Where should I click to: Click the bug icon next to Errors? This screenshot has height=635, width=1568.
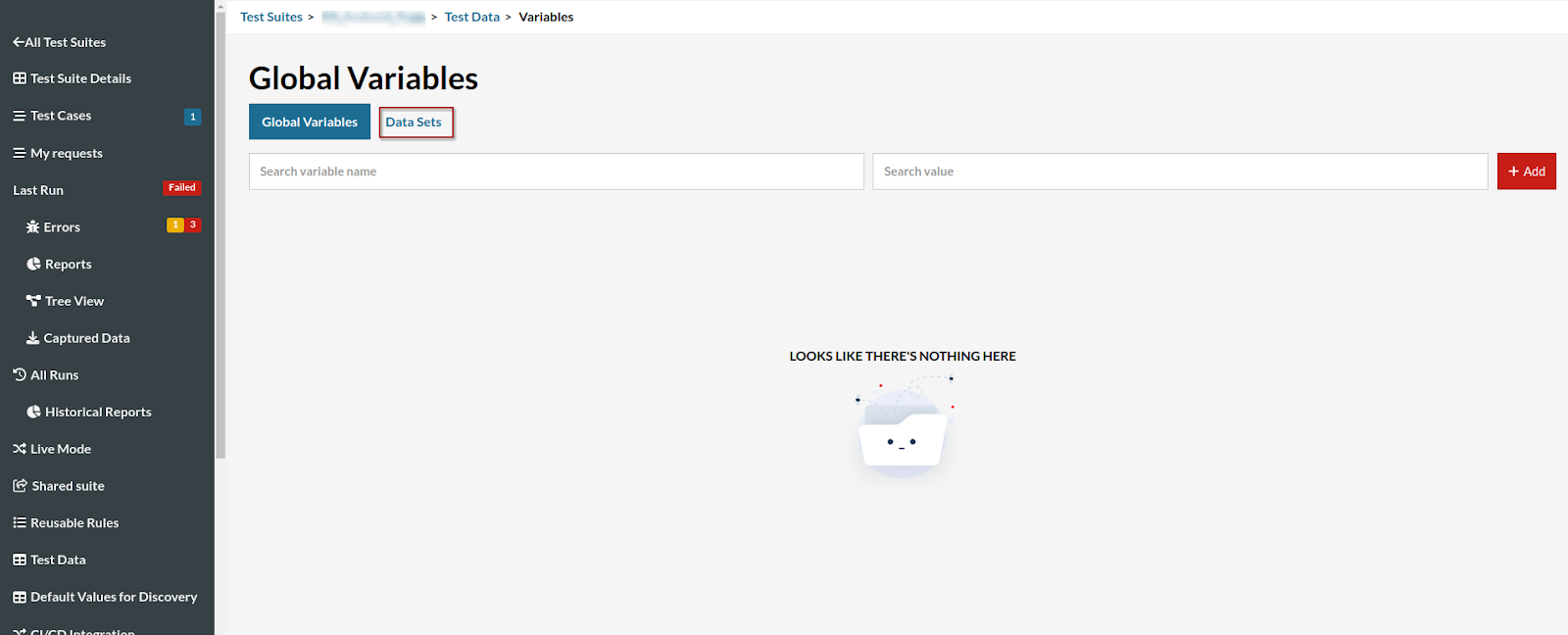click(33, 227)
